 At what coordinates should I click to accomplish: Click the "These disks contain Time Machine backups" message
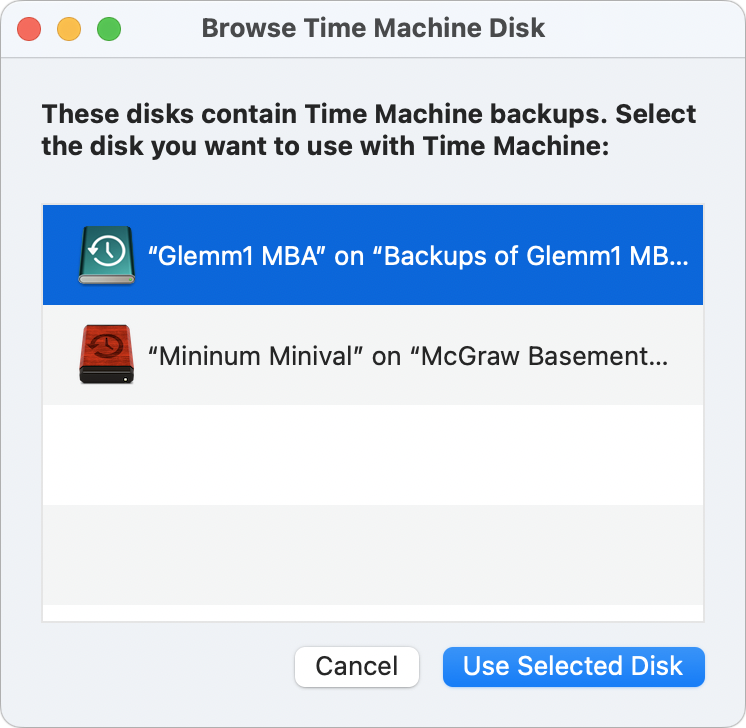[x=369, y=130]
